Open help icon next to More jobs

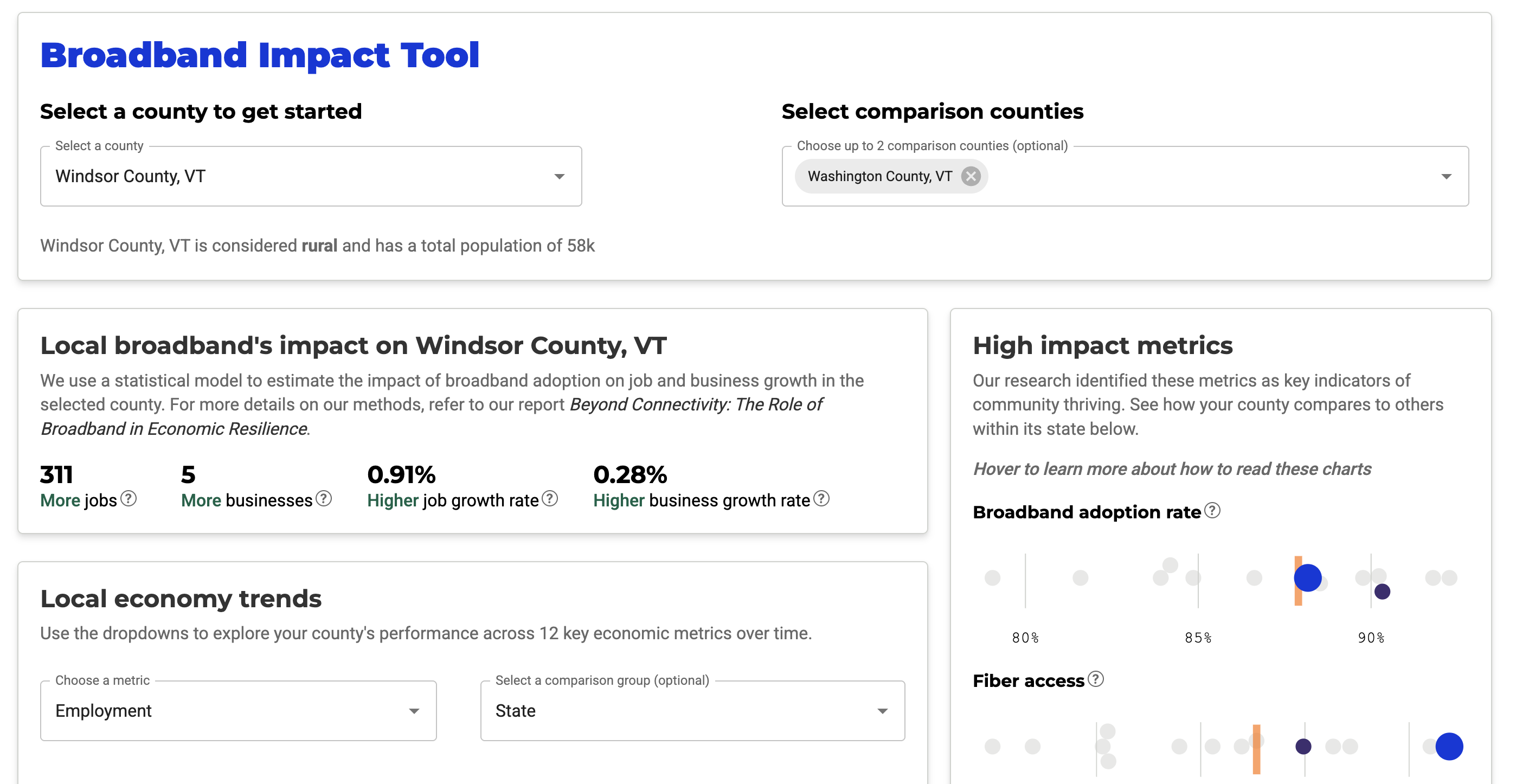point(129,498)
